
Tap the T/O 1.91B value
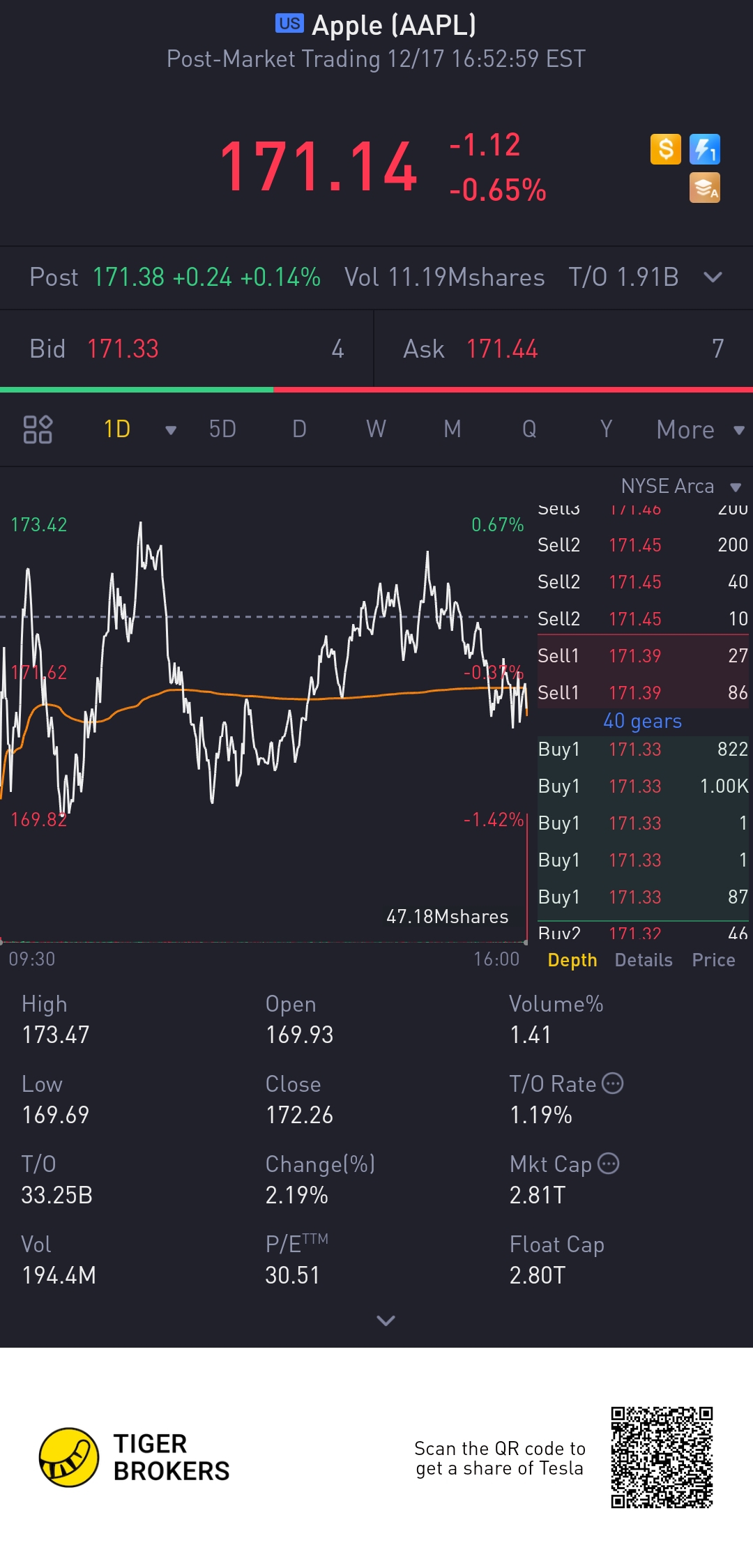[x=623, y=277]
